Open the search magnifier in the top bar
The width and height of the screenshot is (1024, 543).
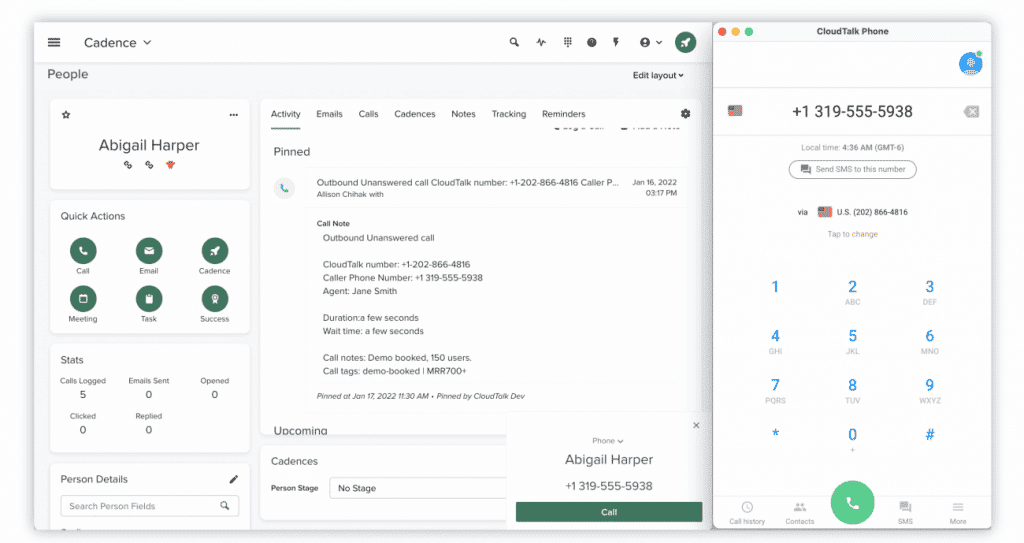tap(515, 42)
